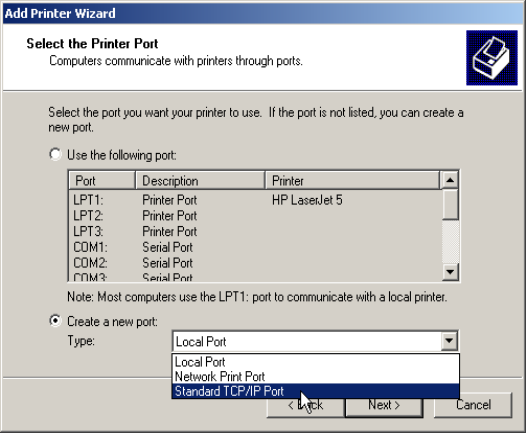526x433 pixels.
Task: Go back with the Back button
Action: click(x=305, y=405)
